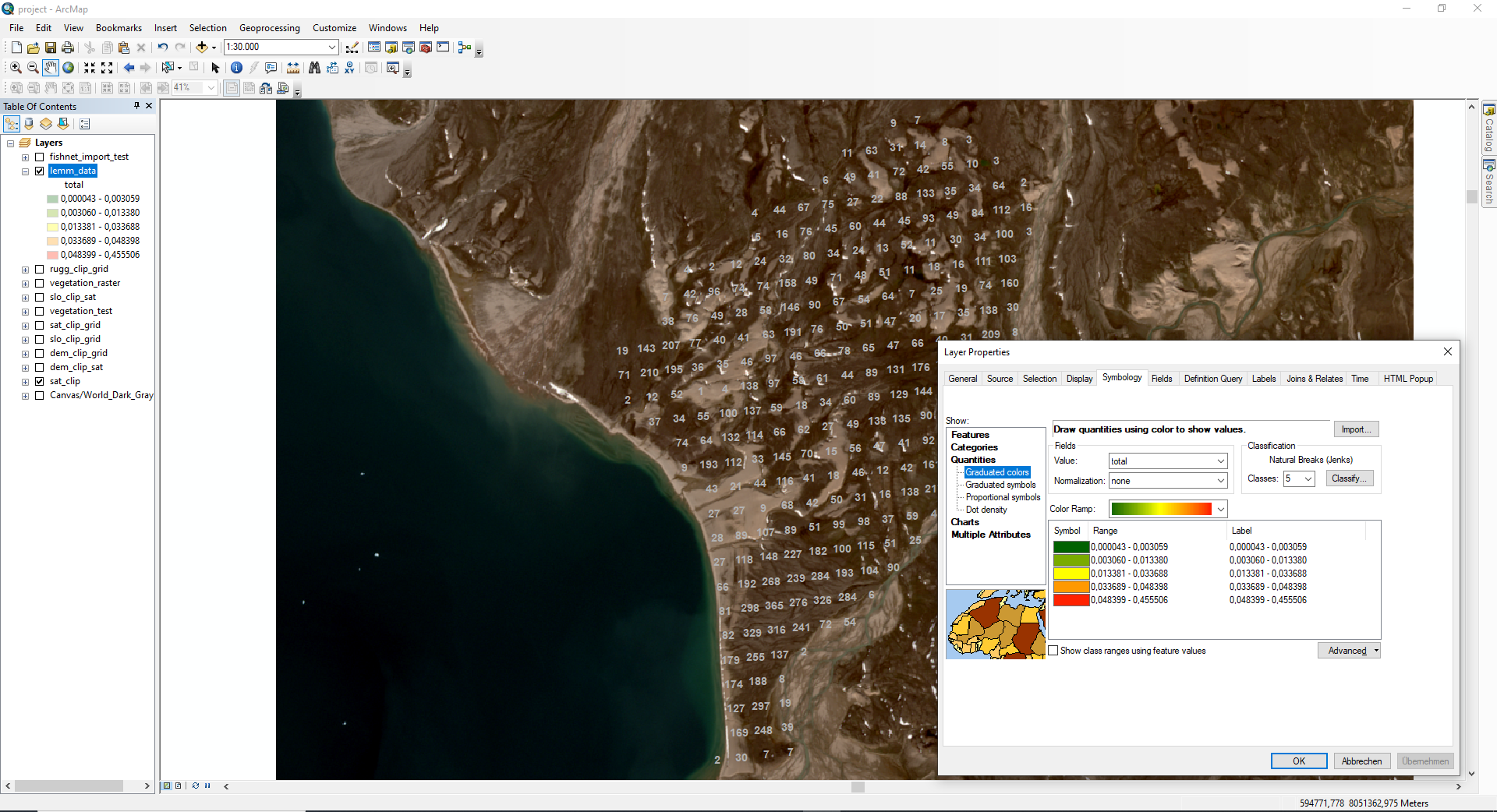Select the Pan hand tool
This screenshot has height=812, width=1497.
[x=51, y=68]
